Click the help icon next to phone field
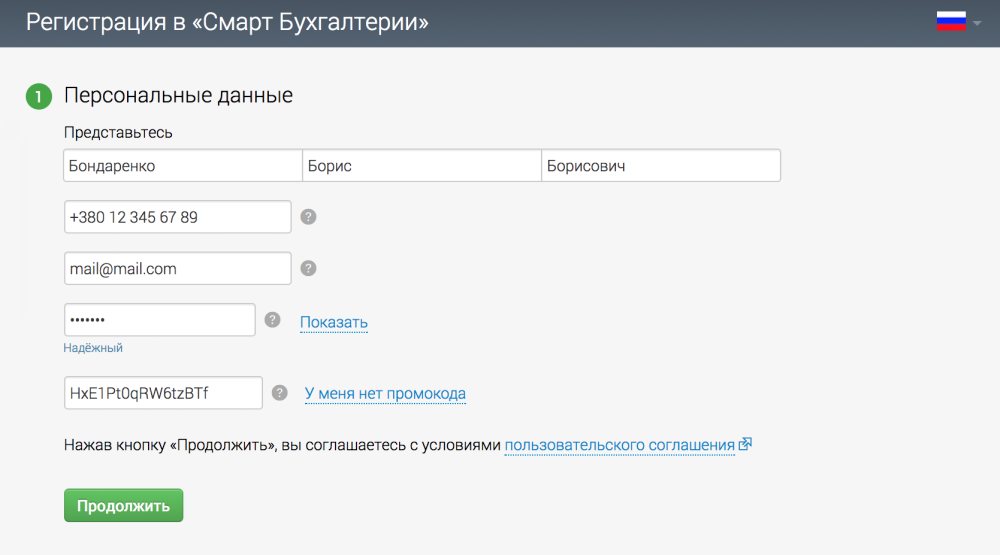Image resolution: width=1000 pixels, height=555 pixels. tap(308, 217)
